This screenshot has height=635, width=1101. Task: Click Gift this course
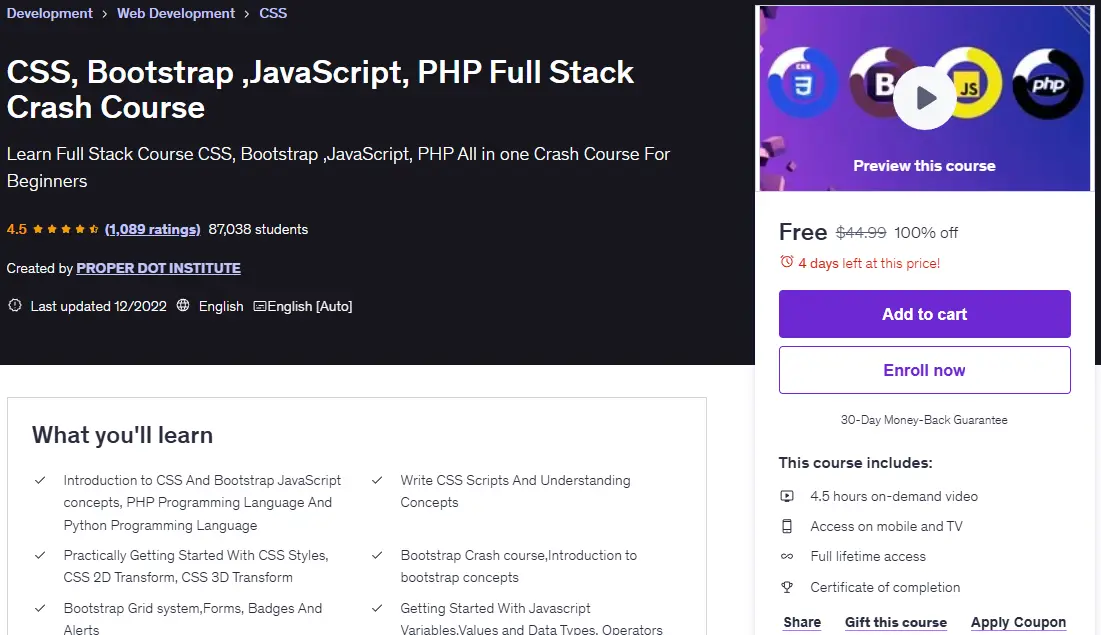pos(895,622)
